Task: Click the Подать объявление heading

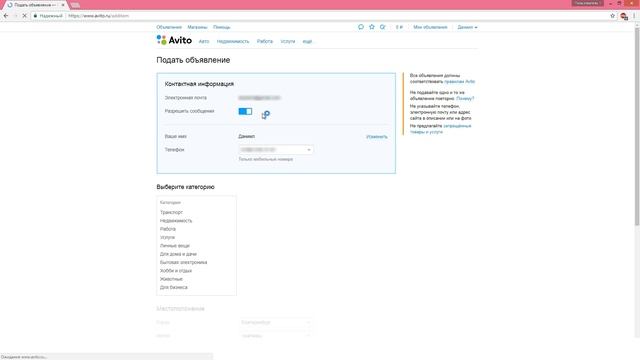Action: (193, 60)
